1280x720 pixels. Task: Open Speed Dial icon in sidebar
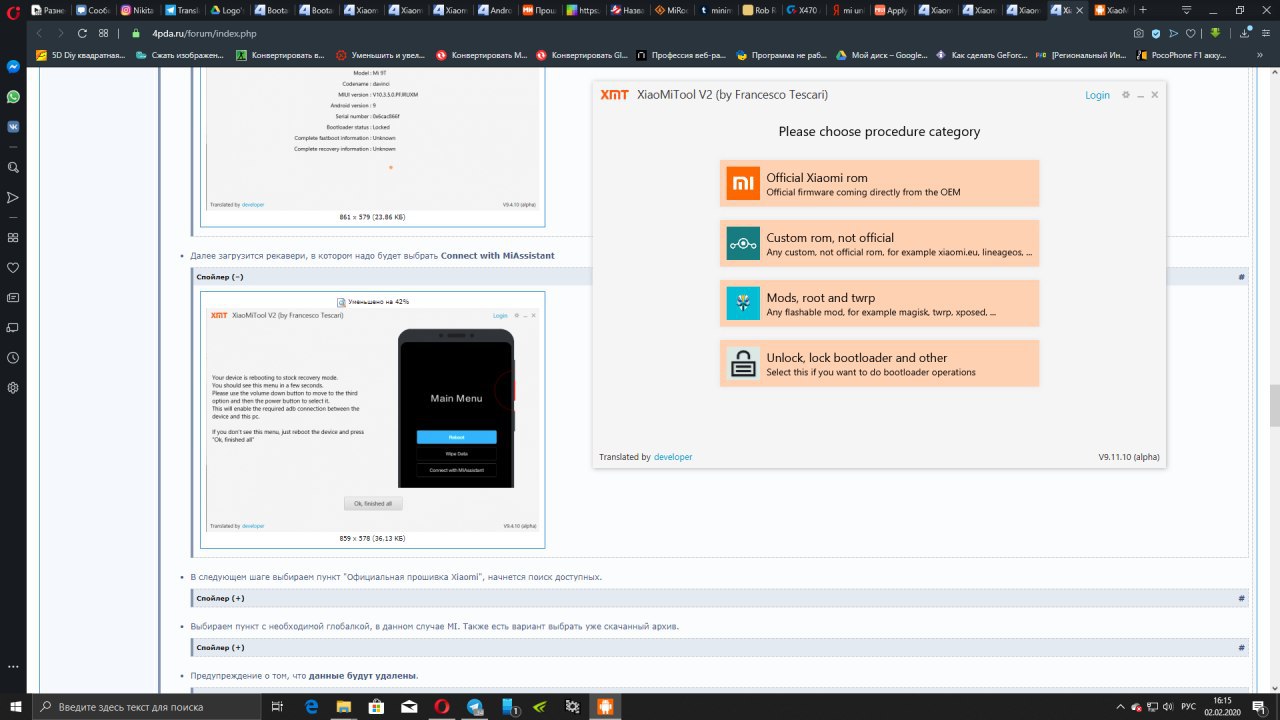tap(13, 238)
